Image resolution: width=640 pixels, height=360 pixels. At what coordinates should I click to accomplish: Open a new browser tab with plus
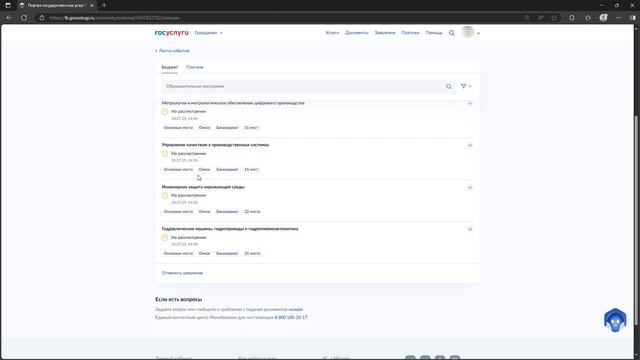point(104,5)
